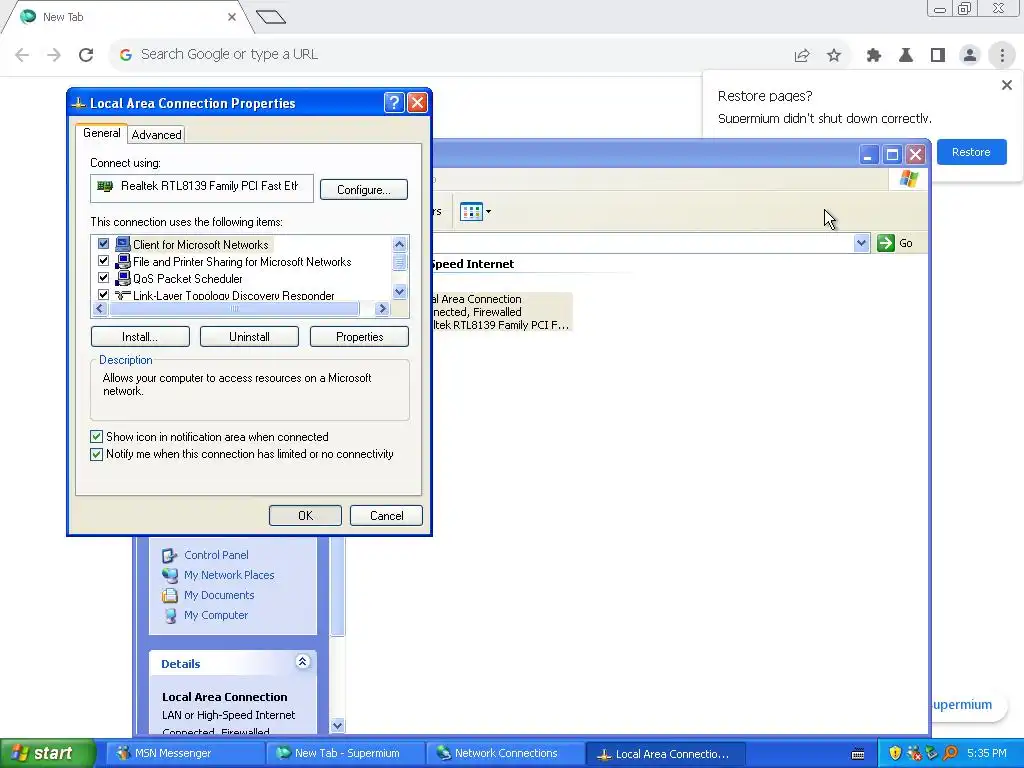Open Control Panel link in sidebar
1024x768 pixels.
(x=216, y=555)
